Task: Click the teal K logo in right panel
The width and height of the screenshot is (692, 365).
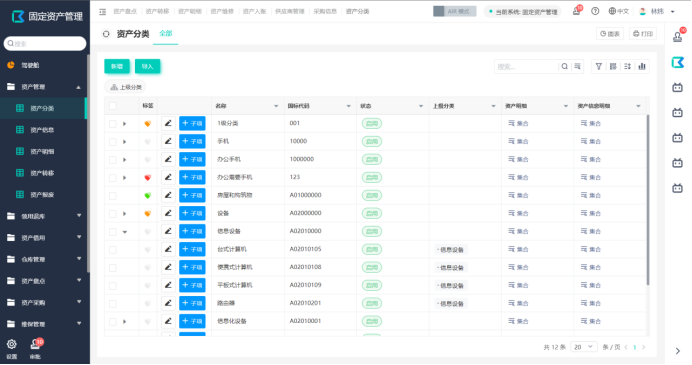Action: click(678, 63)
